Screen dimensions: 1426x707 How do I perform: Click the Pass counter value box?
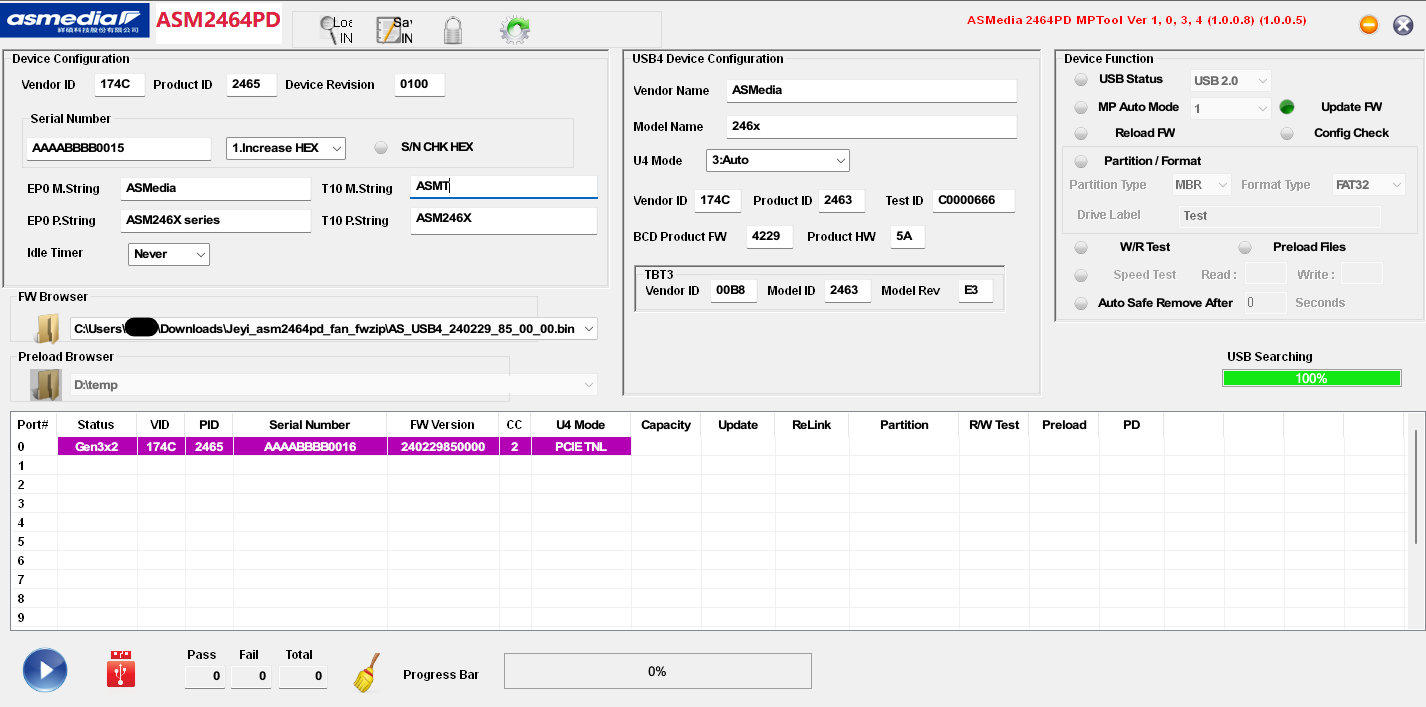tap(205, 677)
